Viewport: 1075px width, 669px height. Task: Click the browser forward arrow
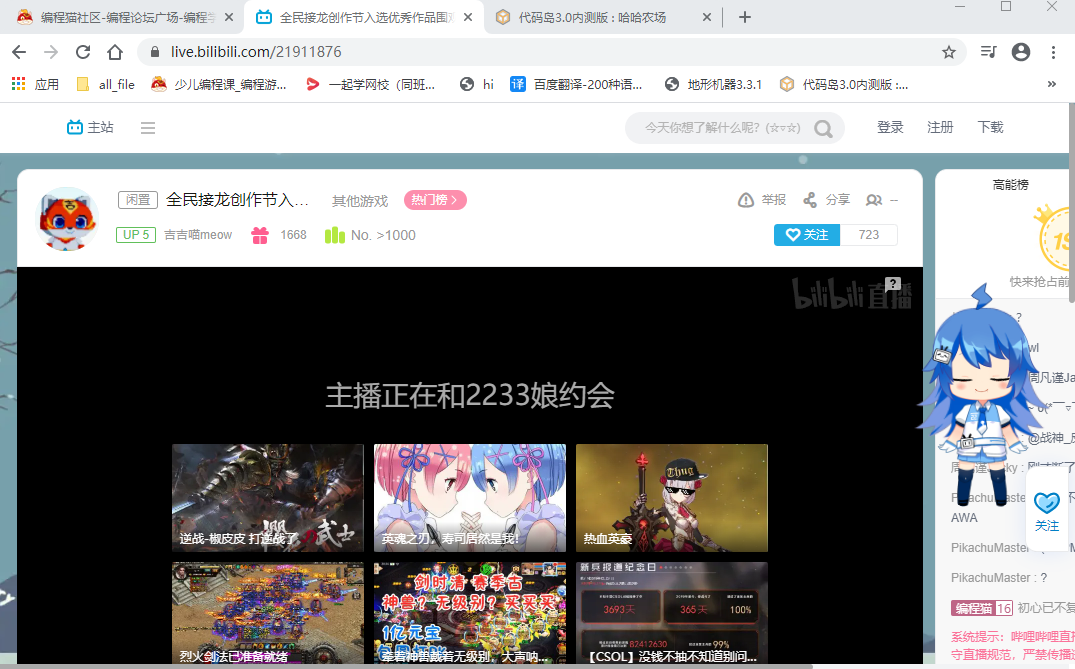click(51, 52)
